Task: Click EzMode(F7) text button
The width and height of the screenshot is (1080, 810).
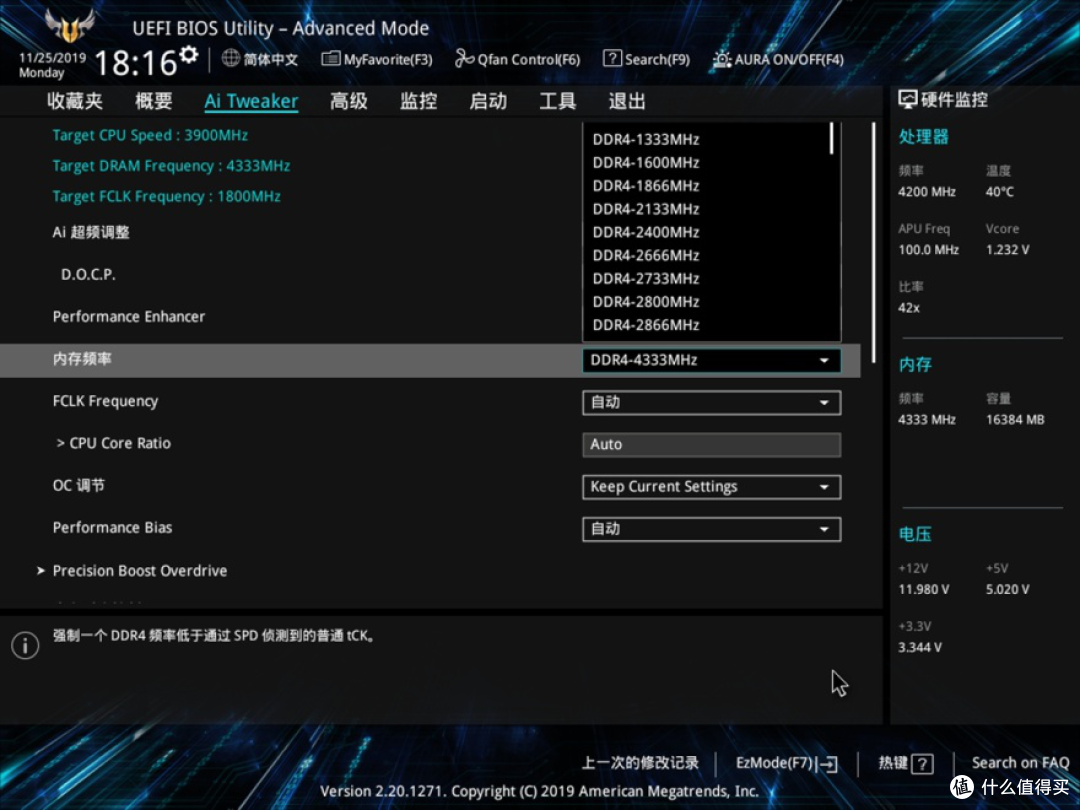Action: coord(774,762)
